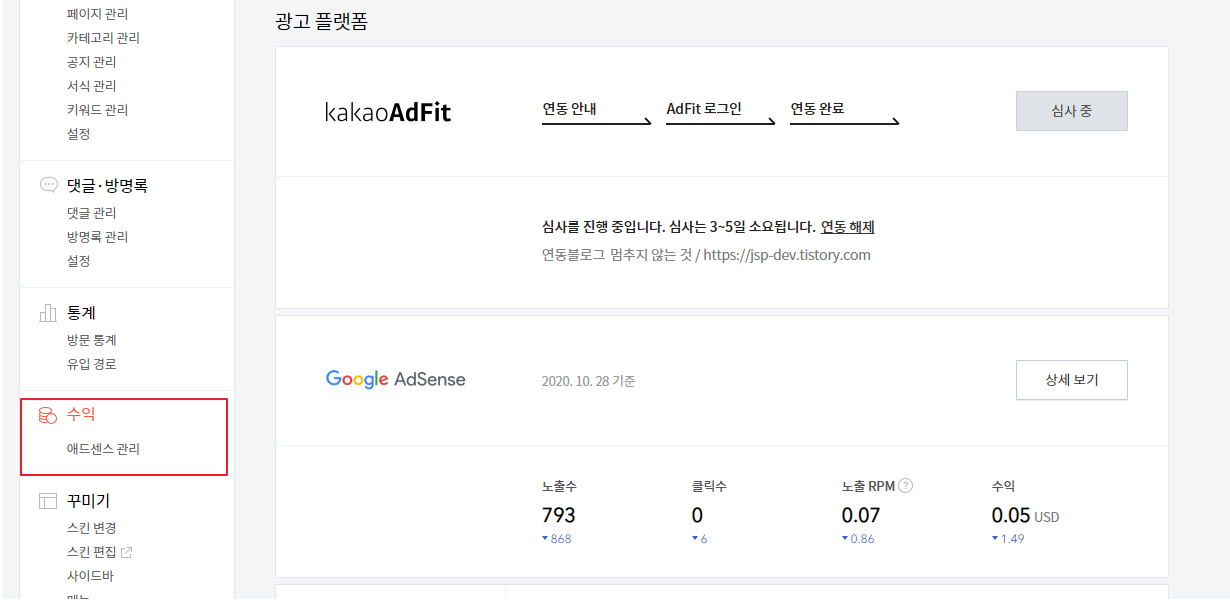Screen dimensions: 1230x604
Task: Open 댓글 관리
Action: tap(91, 213)
